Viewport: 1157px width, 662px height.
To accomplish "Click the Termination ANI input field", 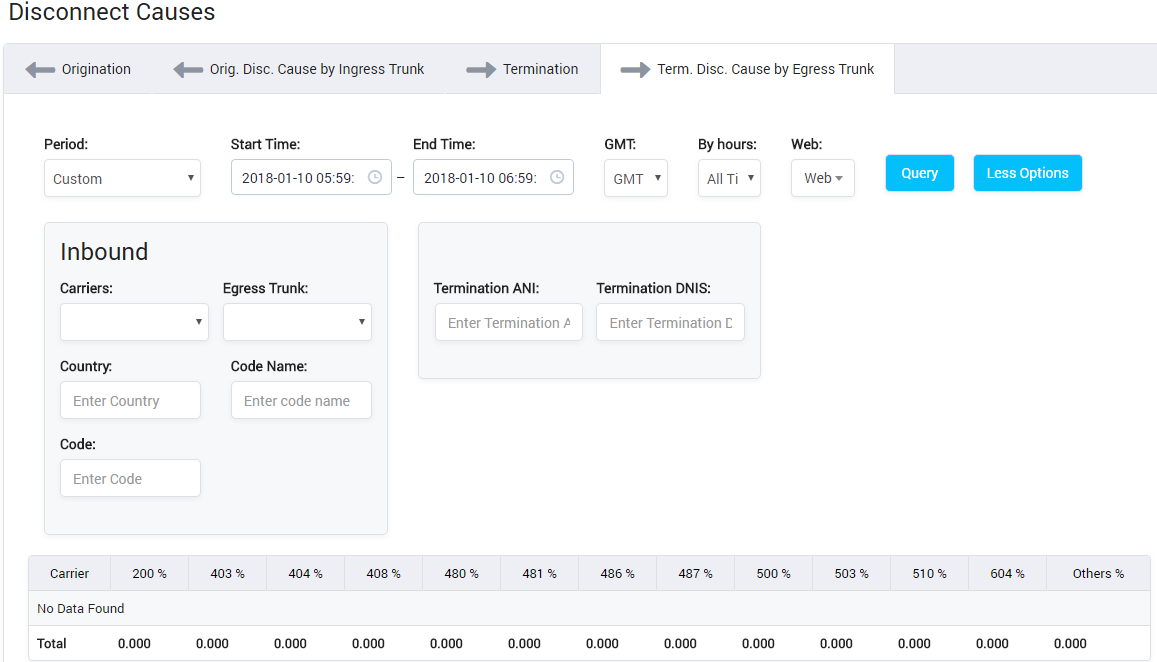I will (508, 322).
